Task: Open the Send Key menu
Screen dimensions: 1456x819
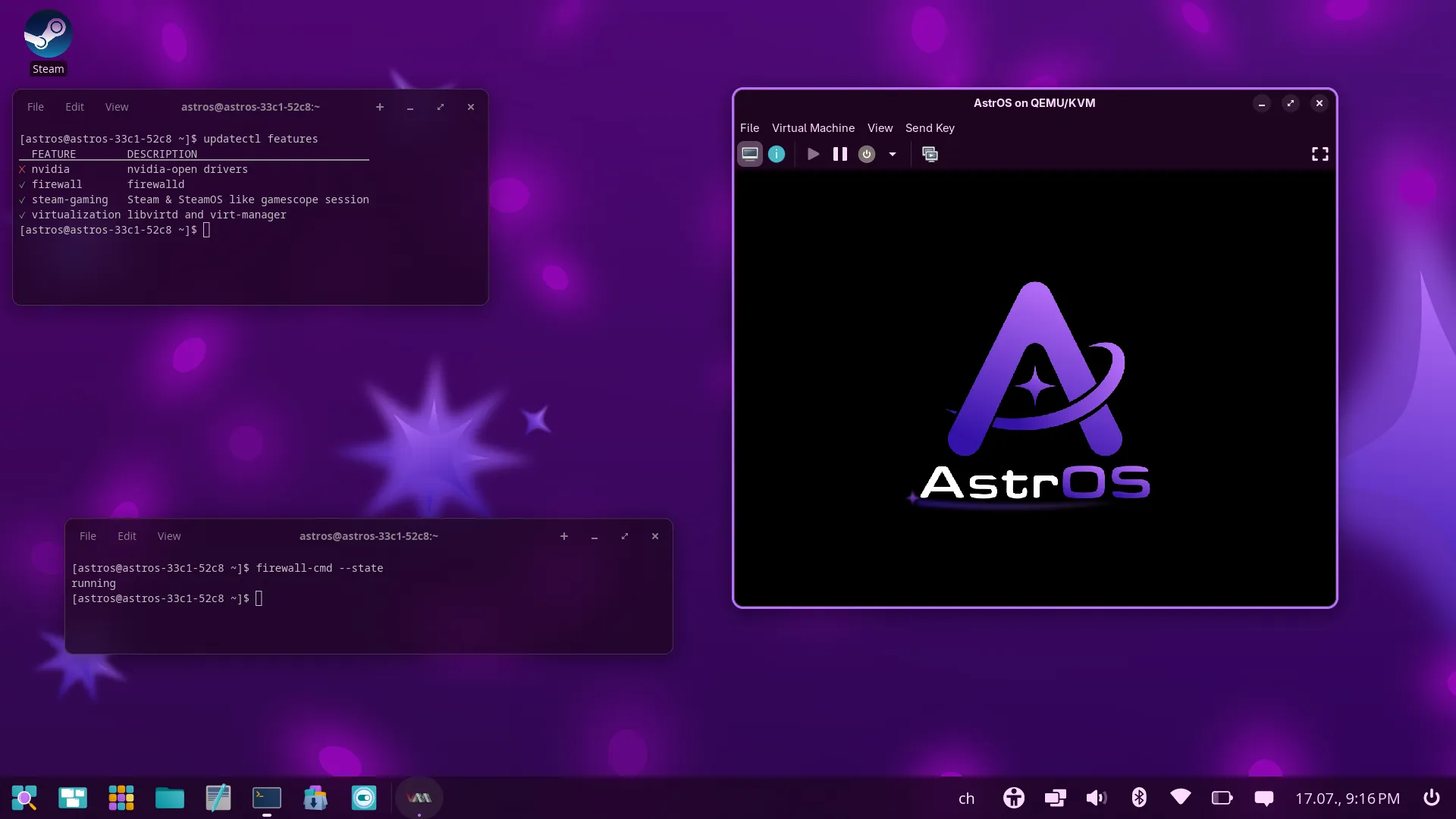Action: [930, 128]
